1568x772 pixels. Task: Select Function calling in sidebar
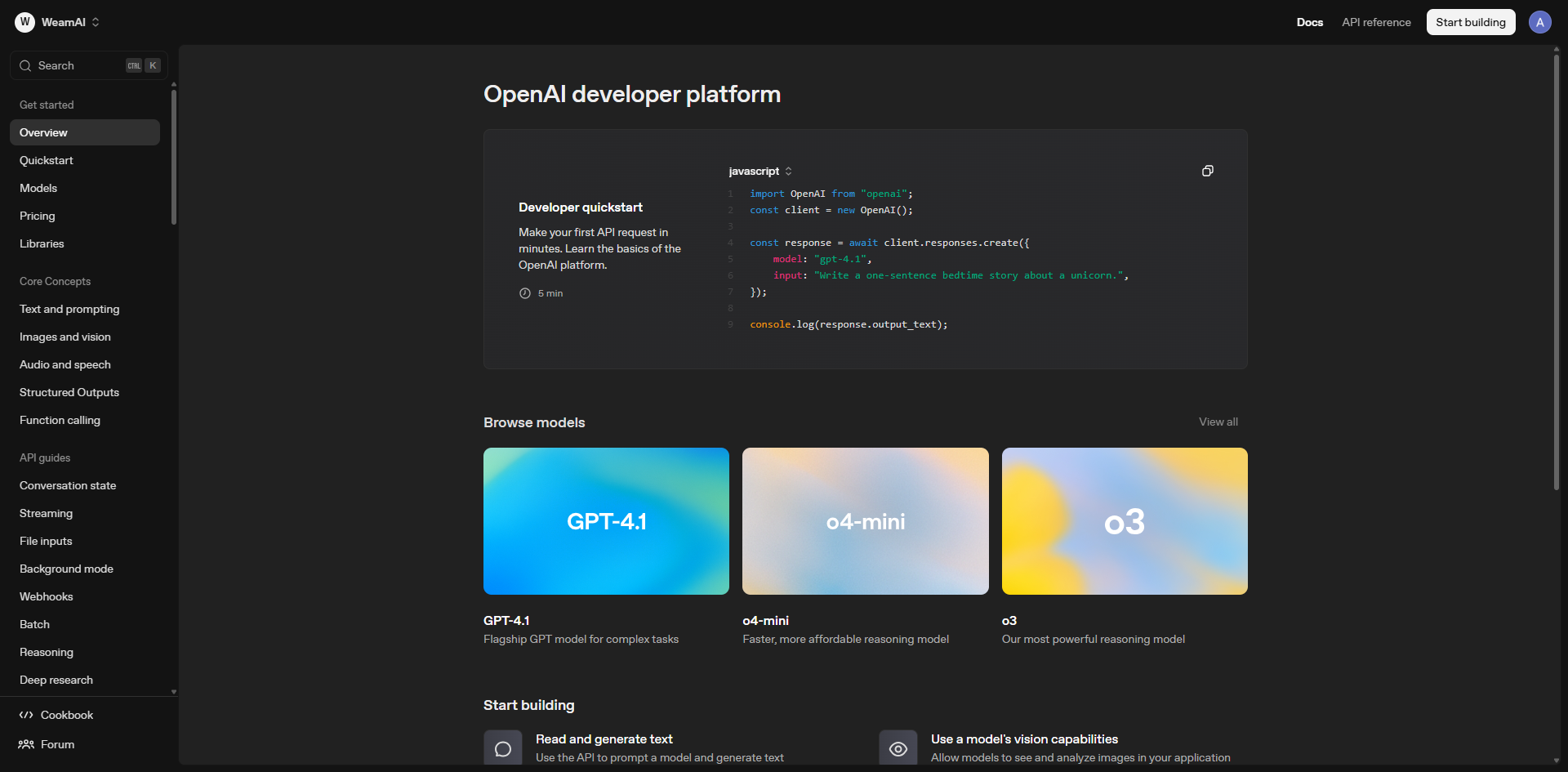[x=85, y=420]
